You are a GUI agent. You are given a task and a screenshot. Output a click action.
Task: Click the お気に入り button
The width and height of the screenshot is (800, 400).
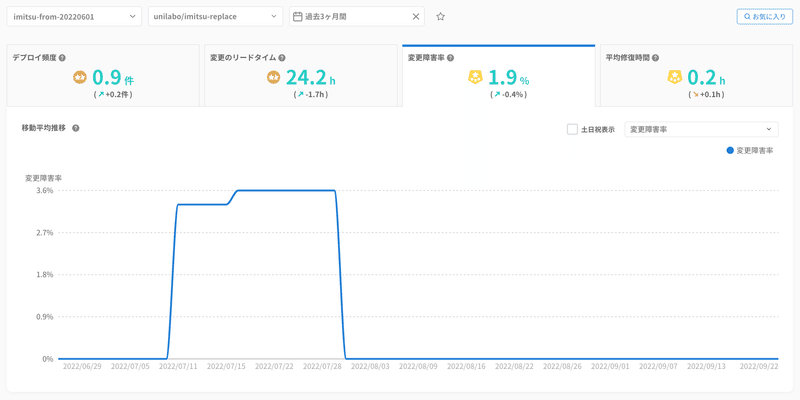pyautogui.click(x=765, y=16)
